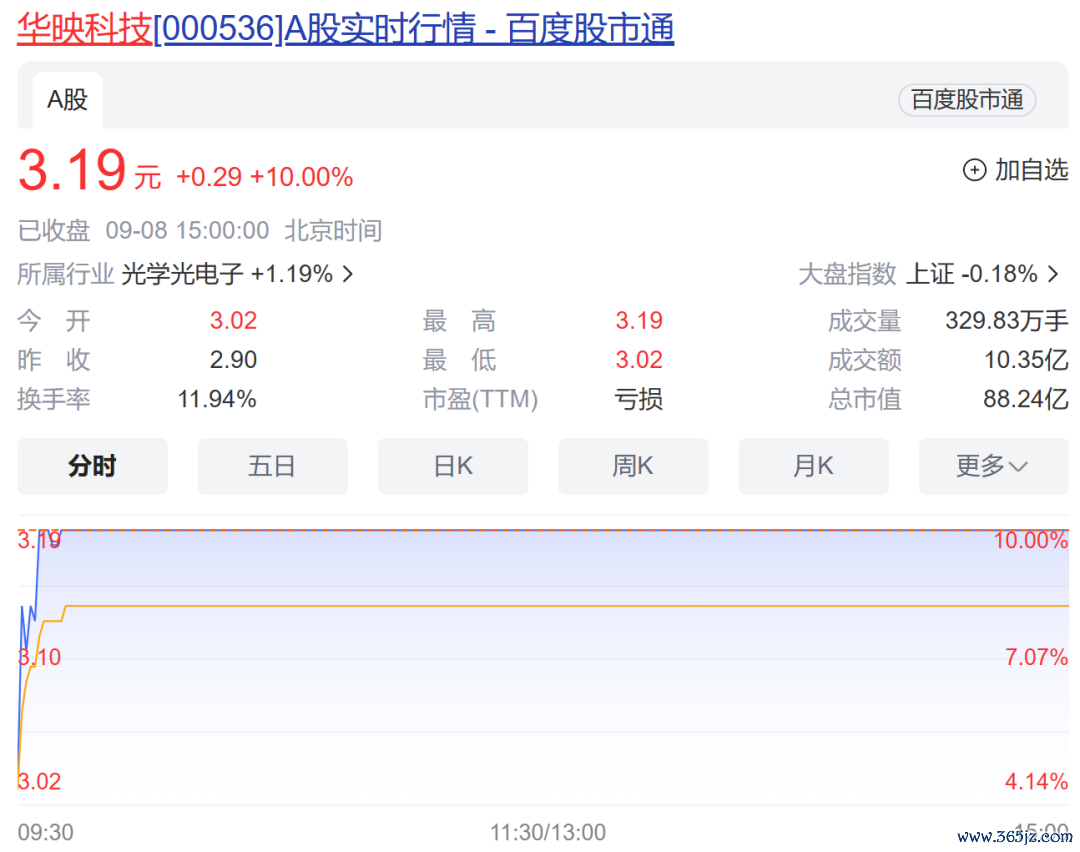Click the percentage change +10.00%
Image resolution: width=1080 pixels, height=852 pixels.
click(x=302, y=177)
